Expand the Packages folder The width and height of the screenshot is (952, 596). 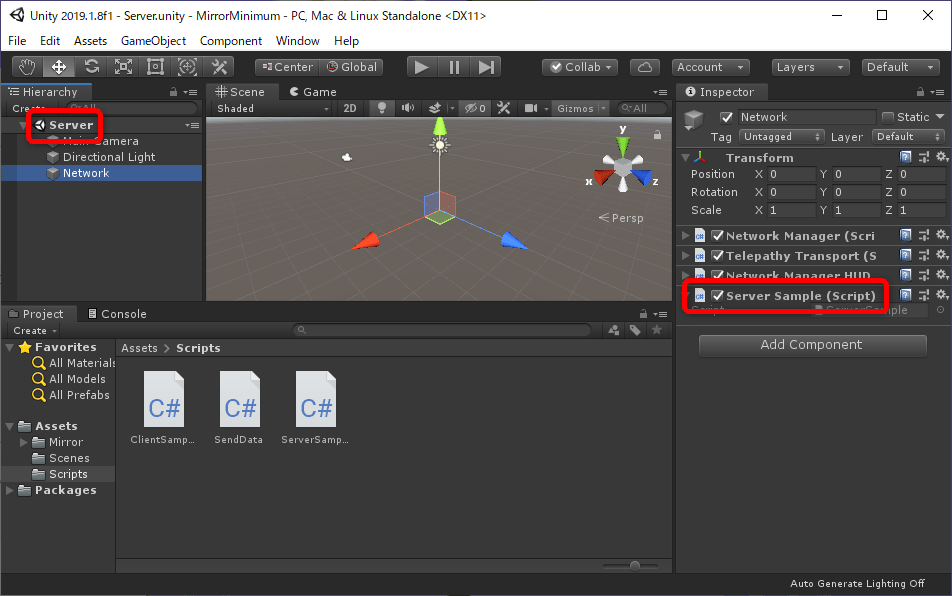pyautogui.click(x=9, y=490)
